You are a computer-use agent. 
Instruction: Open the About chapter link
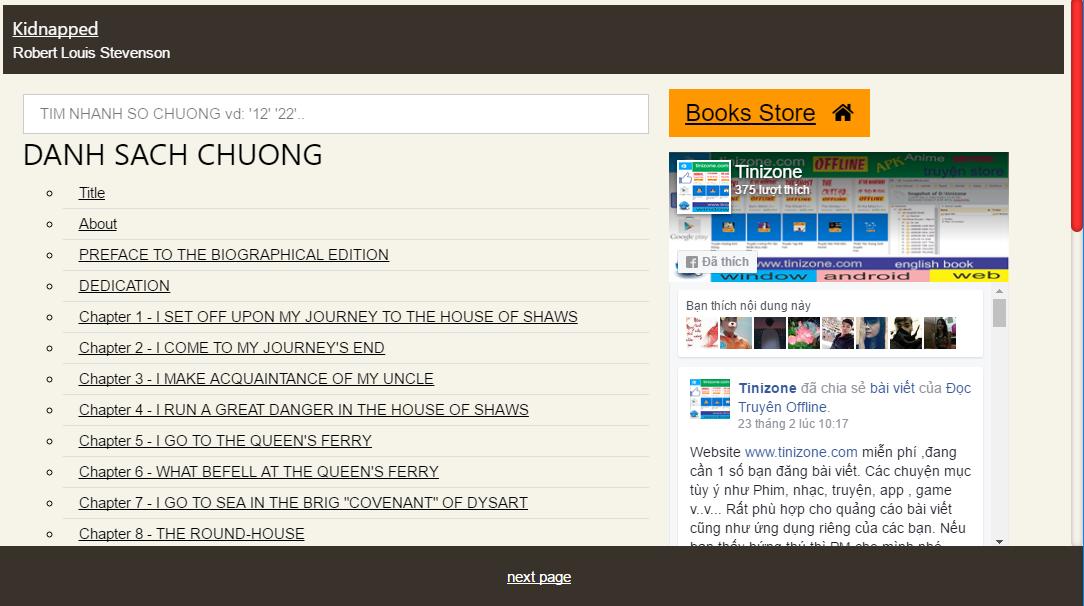coord(97,224)
